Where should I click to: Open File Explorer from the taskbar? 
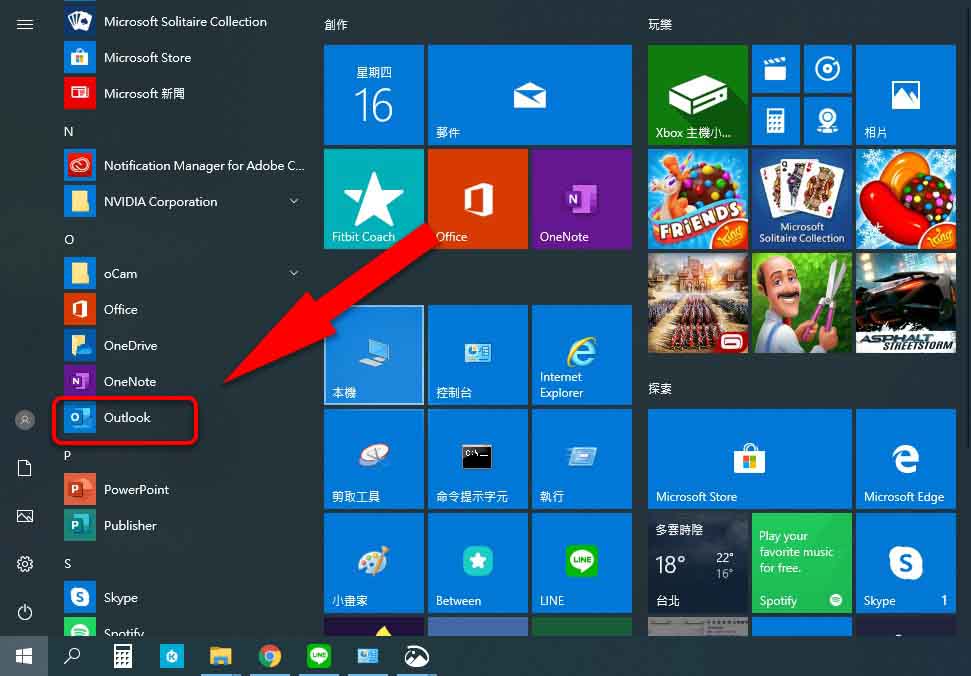coord(220,656)
